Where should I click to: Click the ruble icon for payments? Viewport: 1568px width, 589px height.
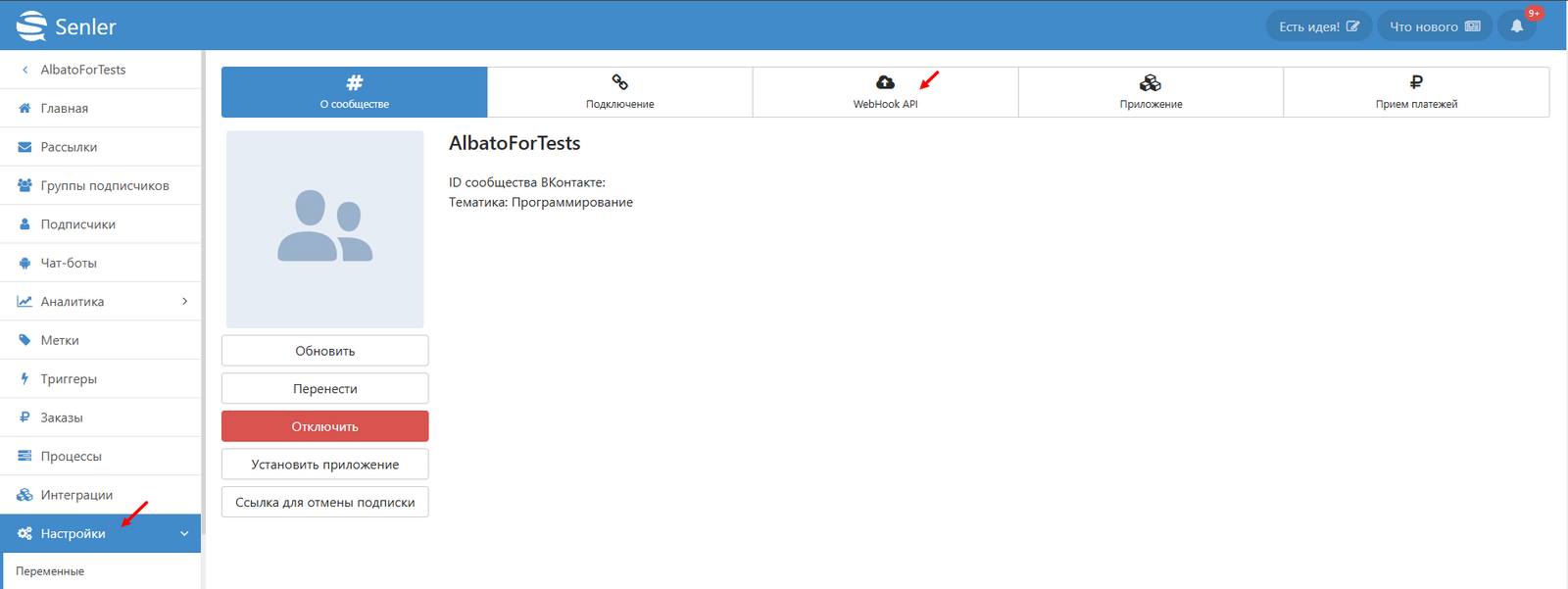click(1416, 82)
